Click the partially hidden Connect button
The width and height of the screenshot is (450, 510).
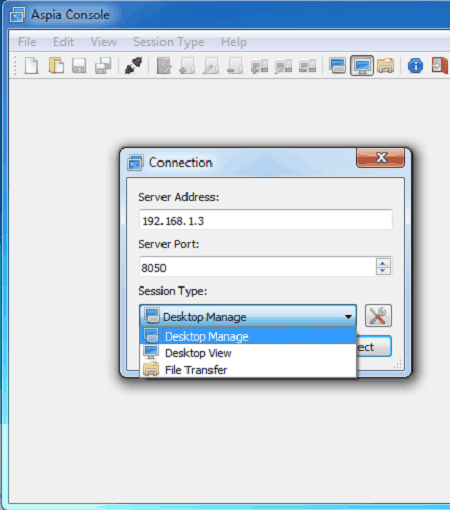(x=374, y=347)
